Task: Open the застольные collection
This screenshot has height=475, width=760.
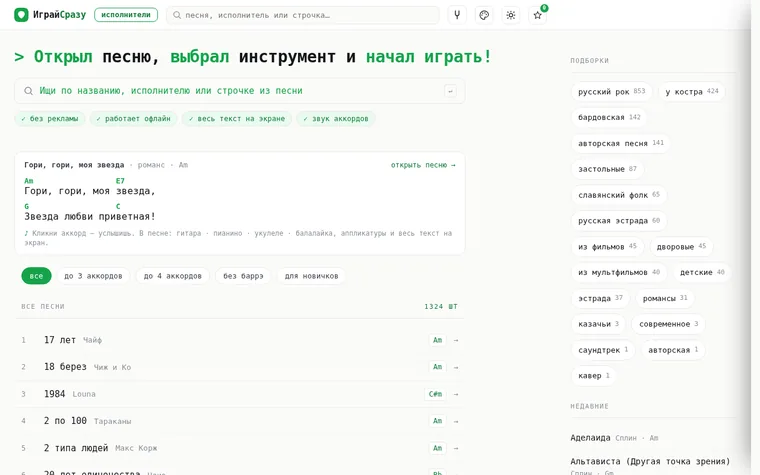Action: [x=607, y=169]
